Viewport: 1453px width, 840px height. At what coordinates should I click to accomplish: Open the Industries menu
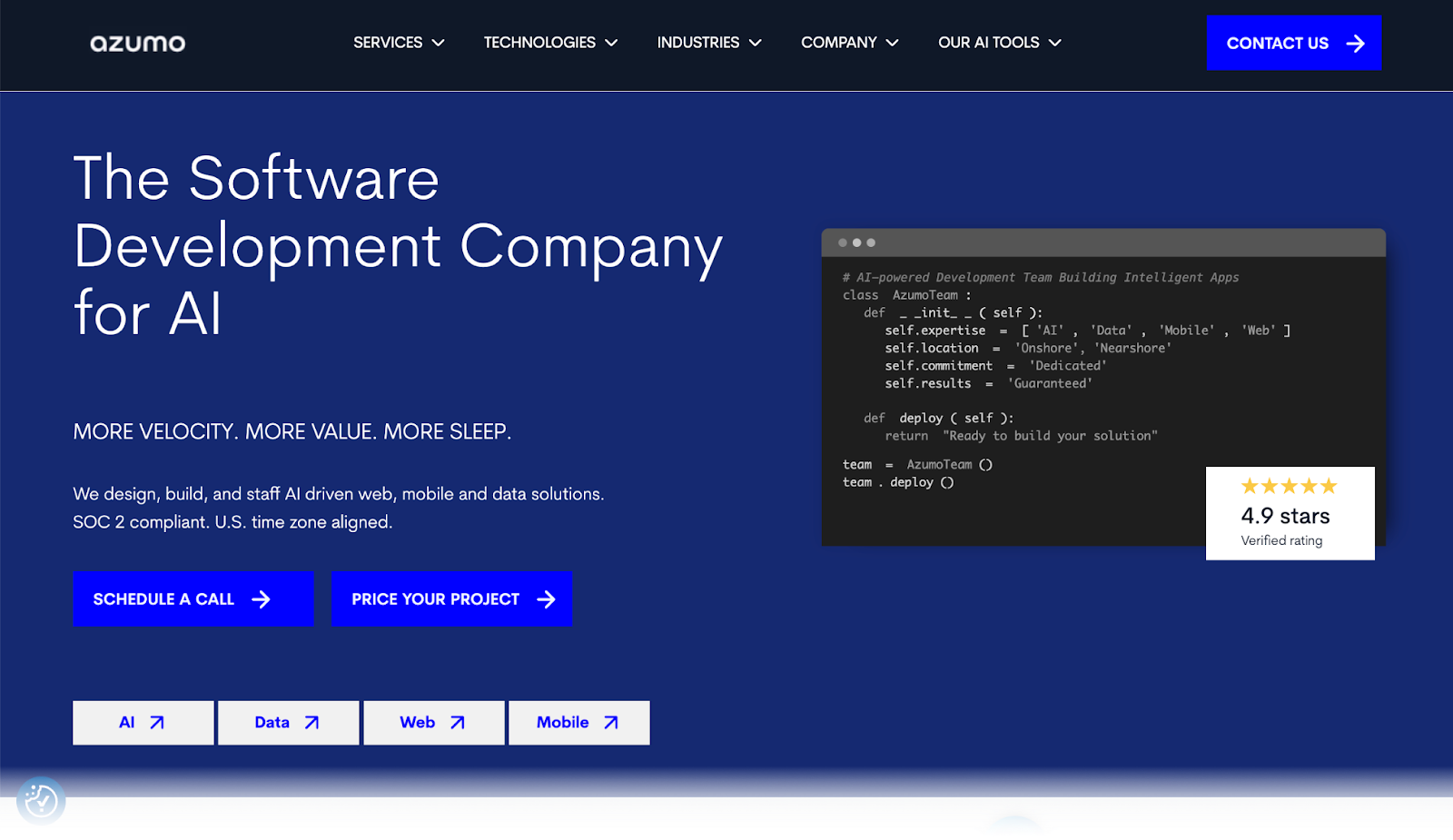tap(709, 43)
